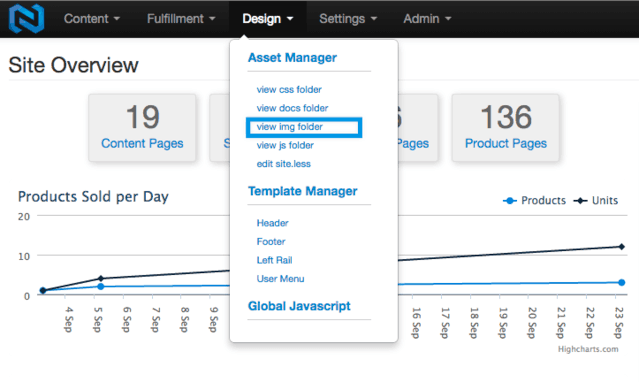Open the Footer template
Image resolution: width=639 pixels, height=382 pixels.
pos(271,242)
